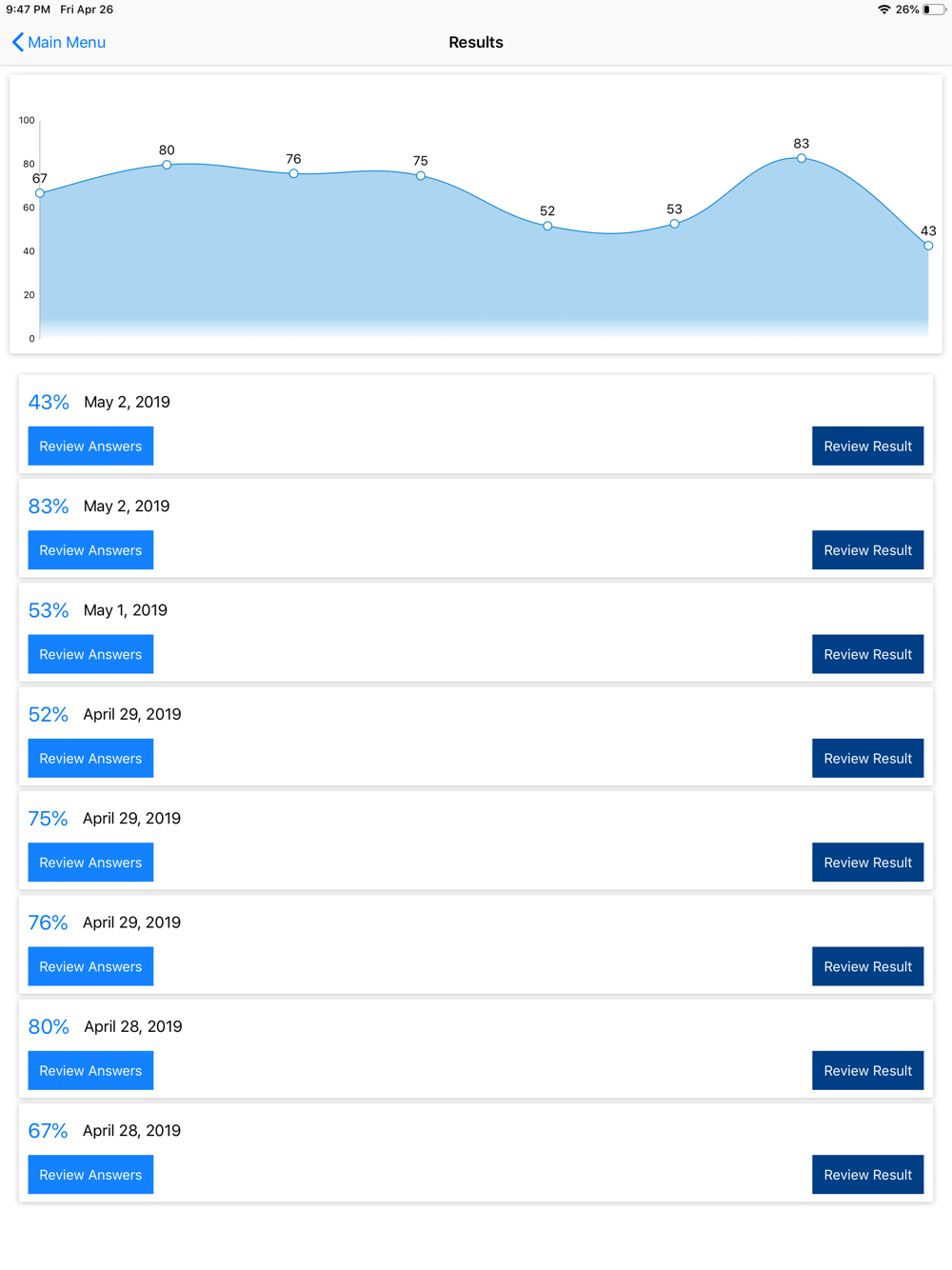The width and height of the screenshot is (952, 1270).
Task: Tap the chart point labeled 76
Action: pyautogui.click(x=293, y=173)
